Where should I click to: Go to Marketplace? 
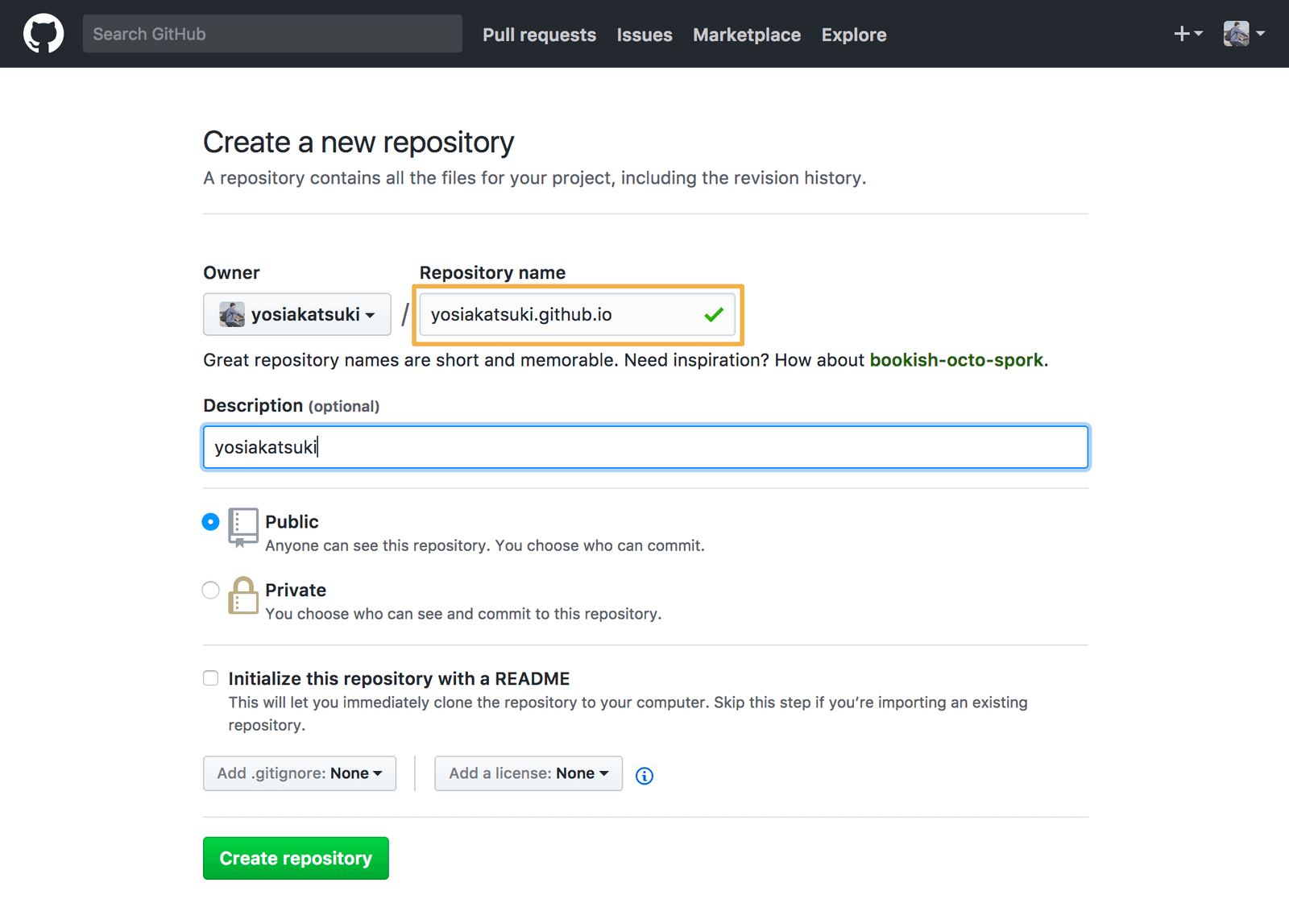(x=747, y=35)
